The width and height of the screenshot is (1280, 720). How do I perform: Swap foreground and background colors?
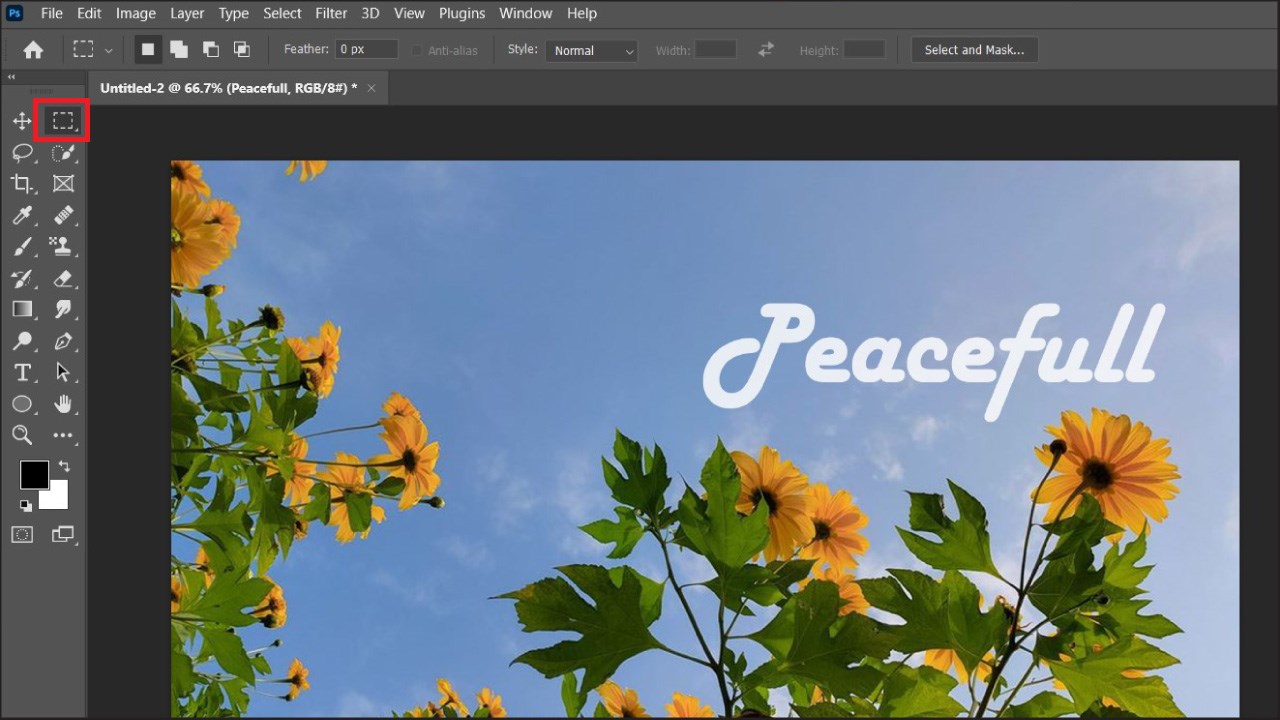[64, 466]
